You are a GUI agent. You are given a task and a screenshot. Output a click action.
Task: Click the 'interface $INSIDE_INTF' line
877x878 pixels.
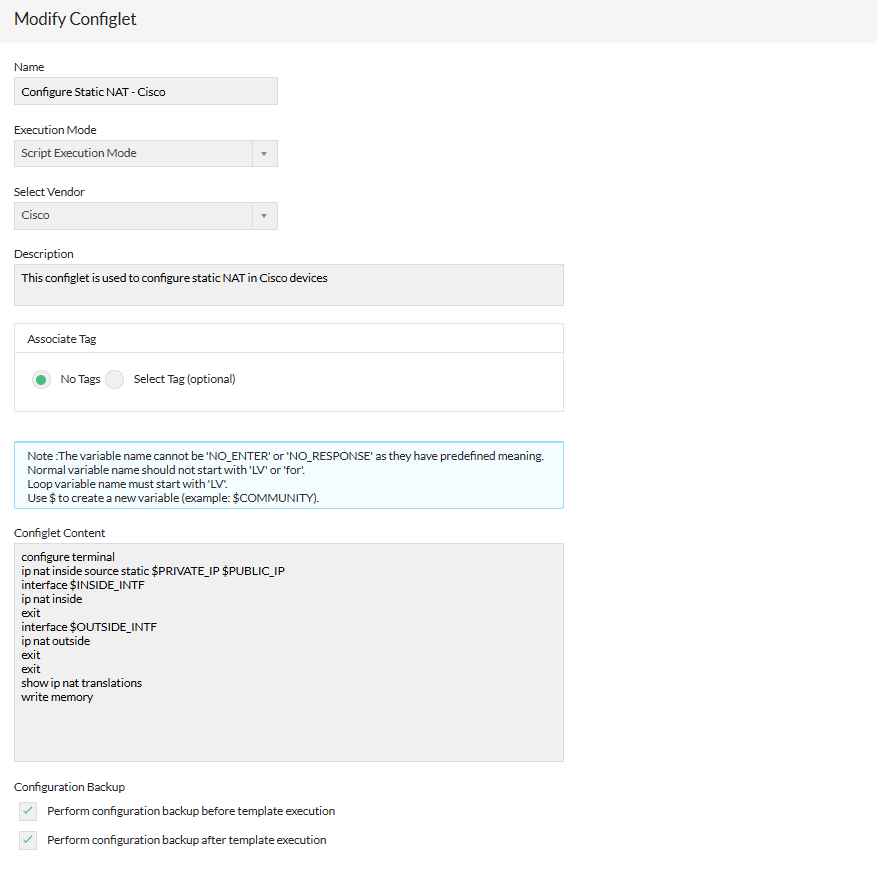click(82, 585)
